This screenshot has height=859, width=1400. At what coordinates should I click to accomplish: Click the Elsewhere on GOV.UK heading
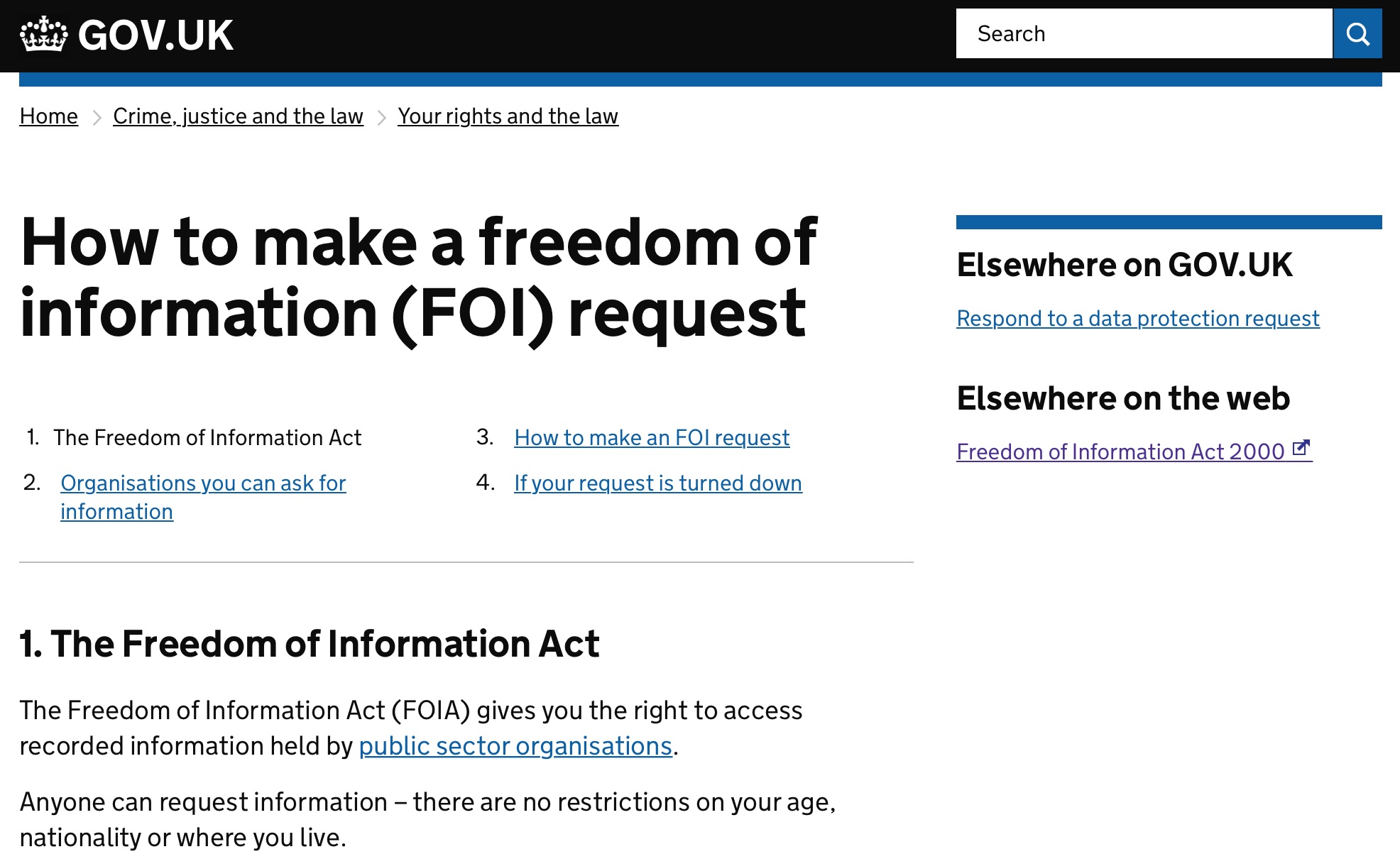pyautogui.click(x=1125, y=265)
